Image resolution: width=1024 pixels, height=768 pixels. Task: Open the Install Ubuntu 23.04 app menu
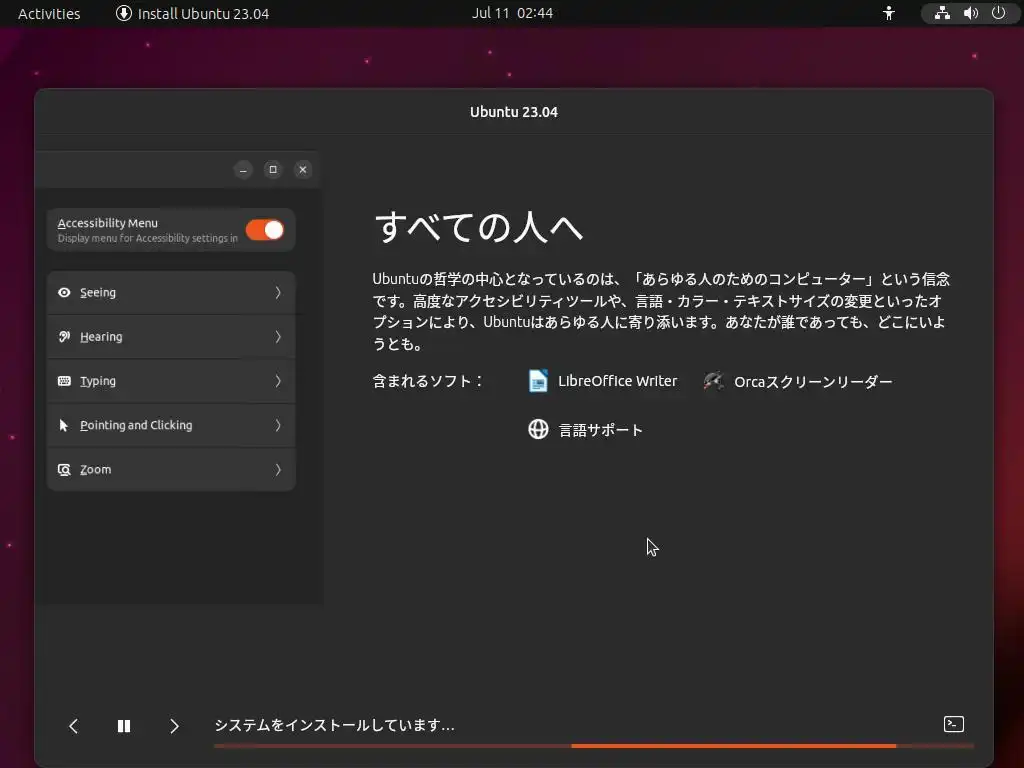(x=192, y=14)
